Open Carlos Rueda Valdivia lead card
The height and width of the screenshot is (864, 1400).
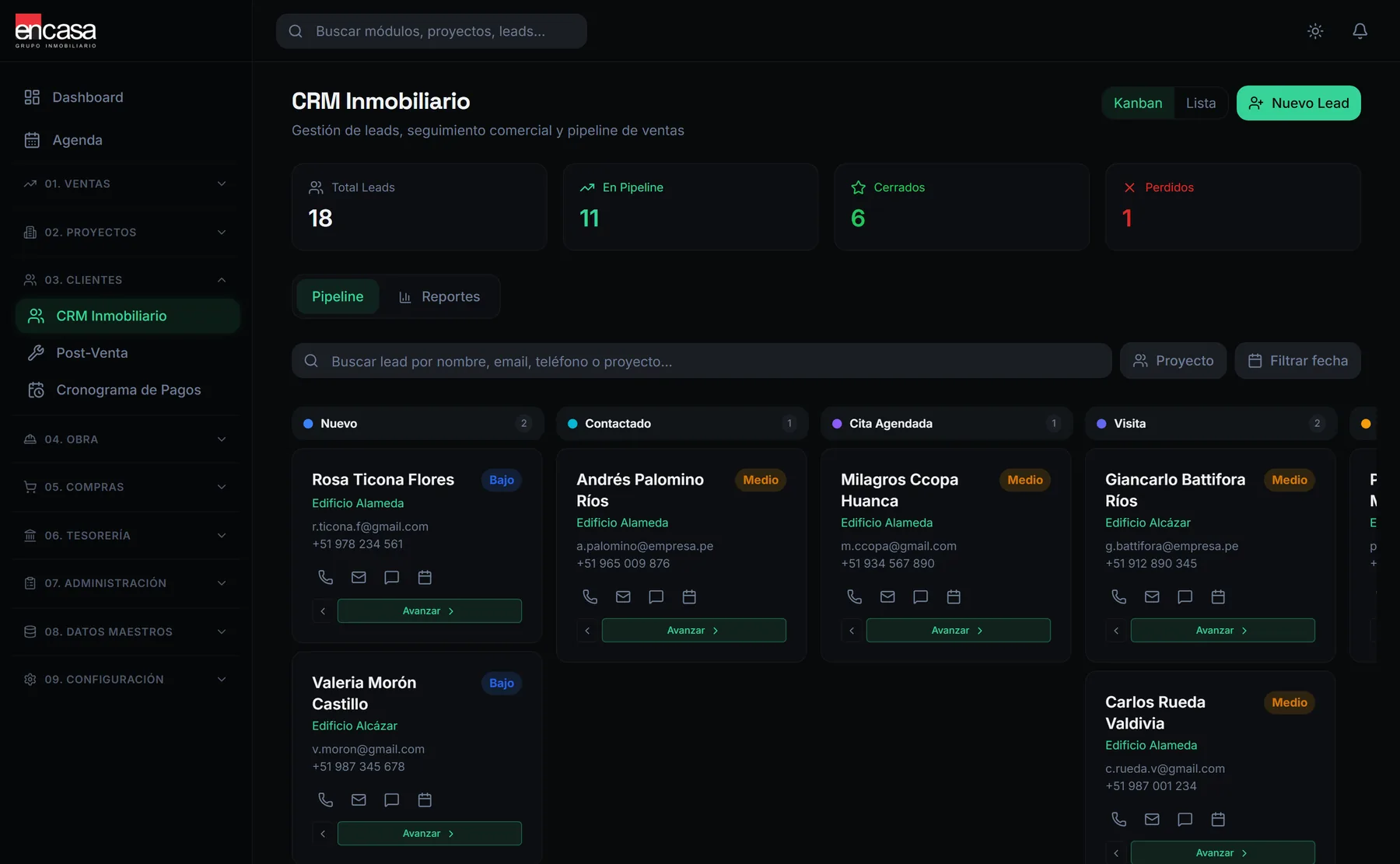(1210, 768)
